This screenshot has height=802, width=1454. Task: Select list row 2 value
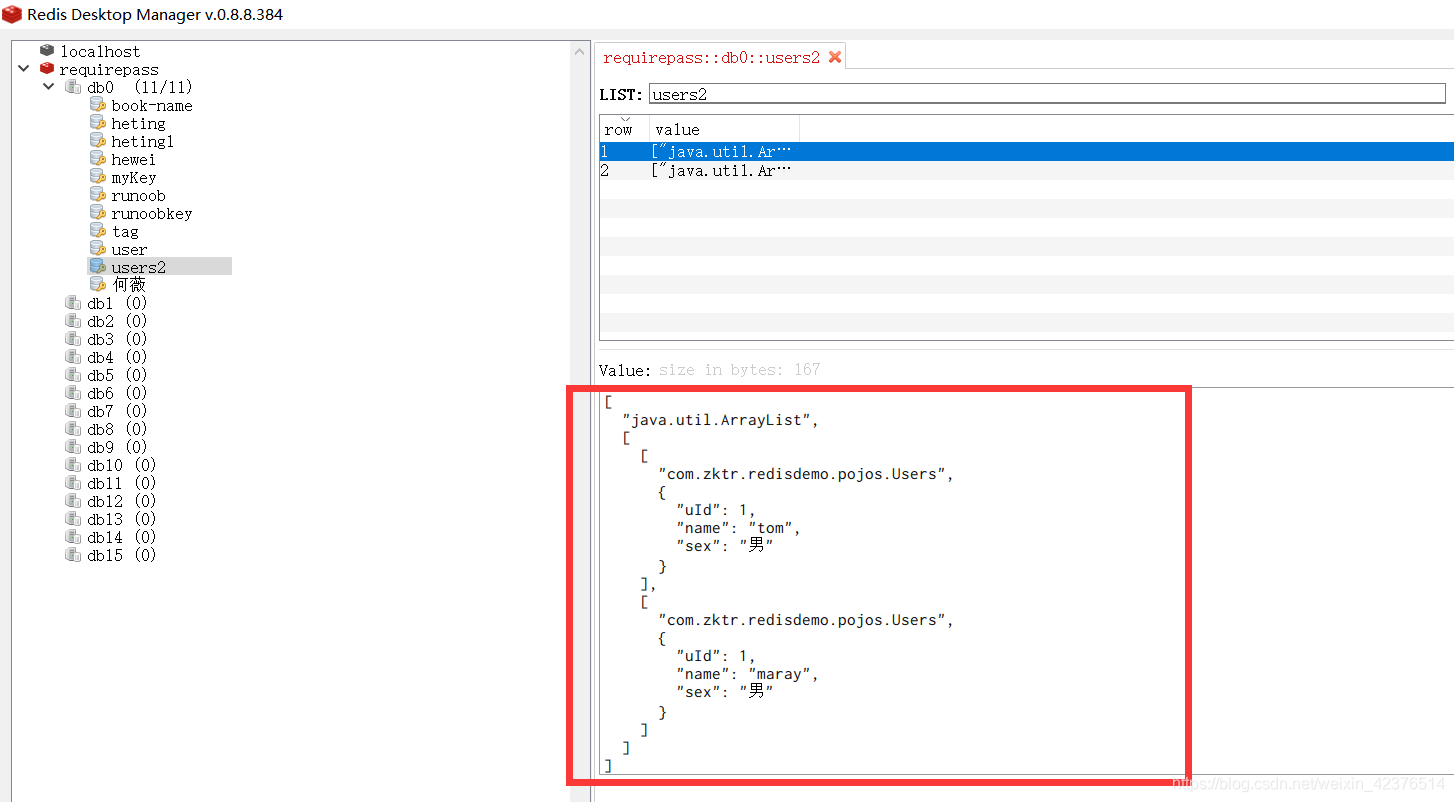(x=721, y=171)
